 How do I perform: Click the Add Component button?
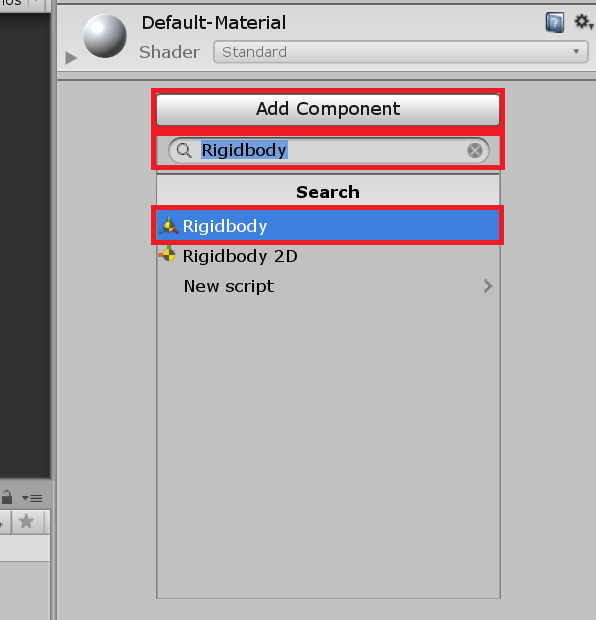tap(328, 110)
